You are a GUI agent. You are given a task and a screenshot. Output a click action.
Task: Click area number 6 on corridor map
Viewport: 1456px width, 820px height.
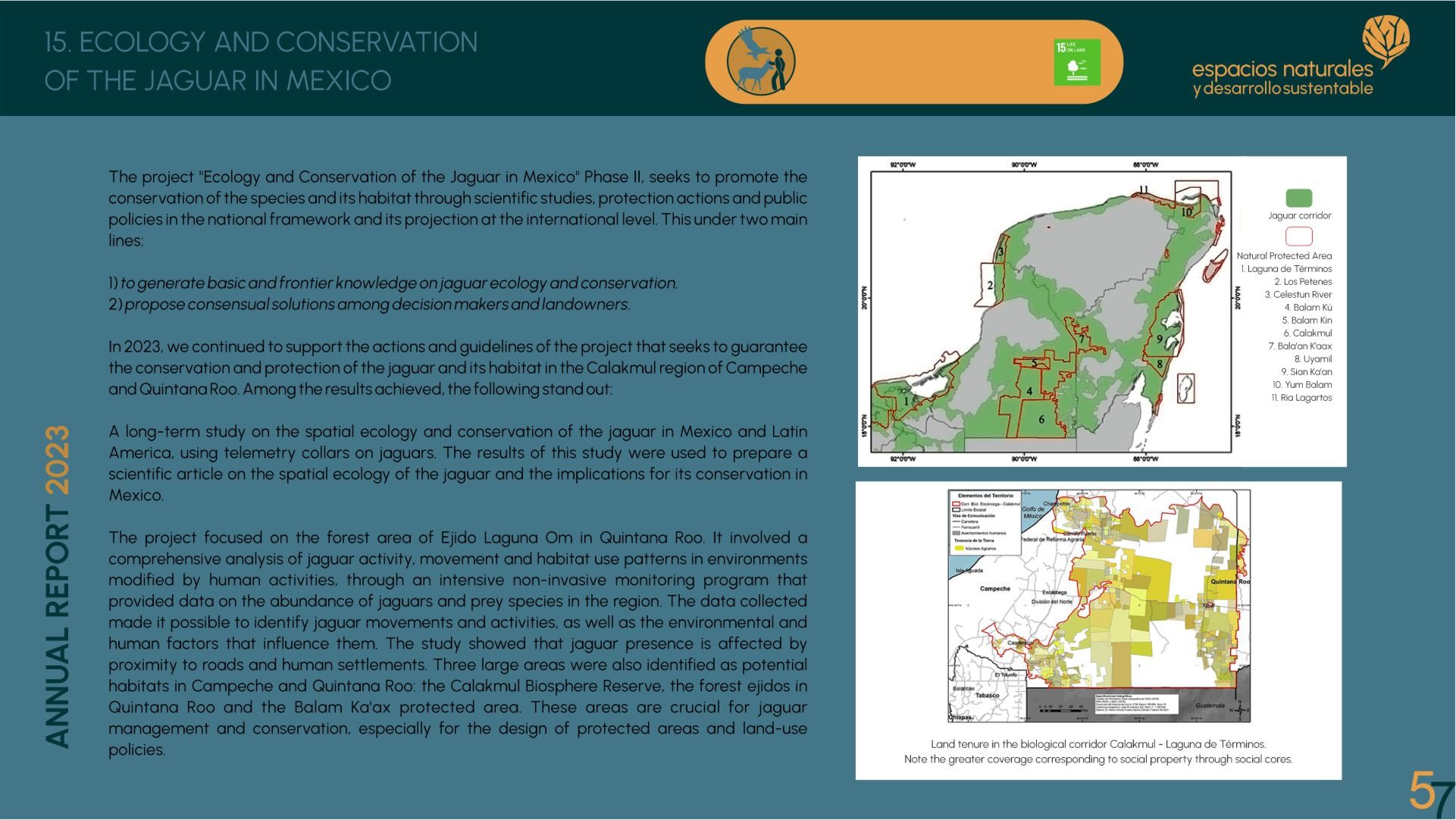[x=1041, y=419]
